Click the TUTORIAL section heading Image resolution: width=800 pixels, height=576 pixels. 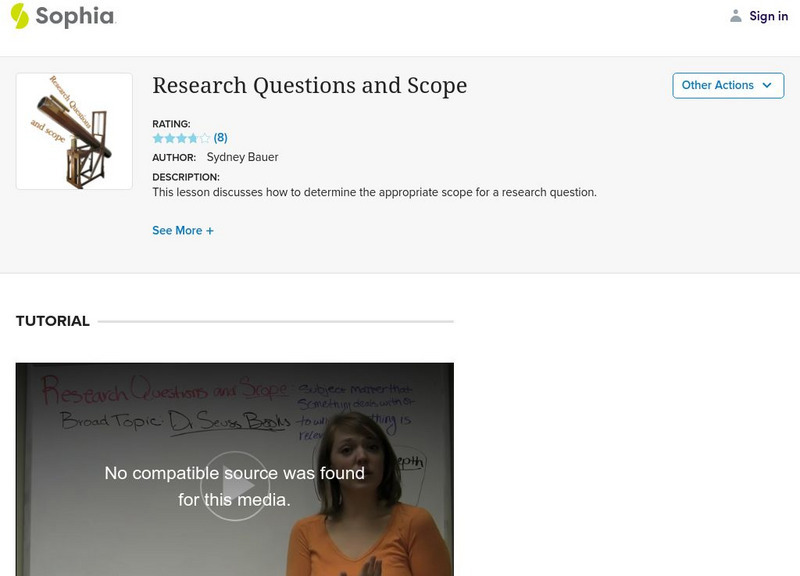pos(53,321)
